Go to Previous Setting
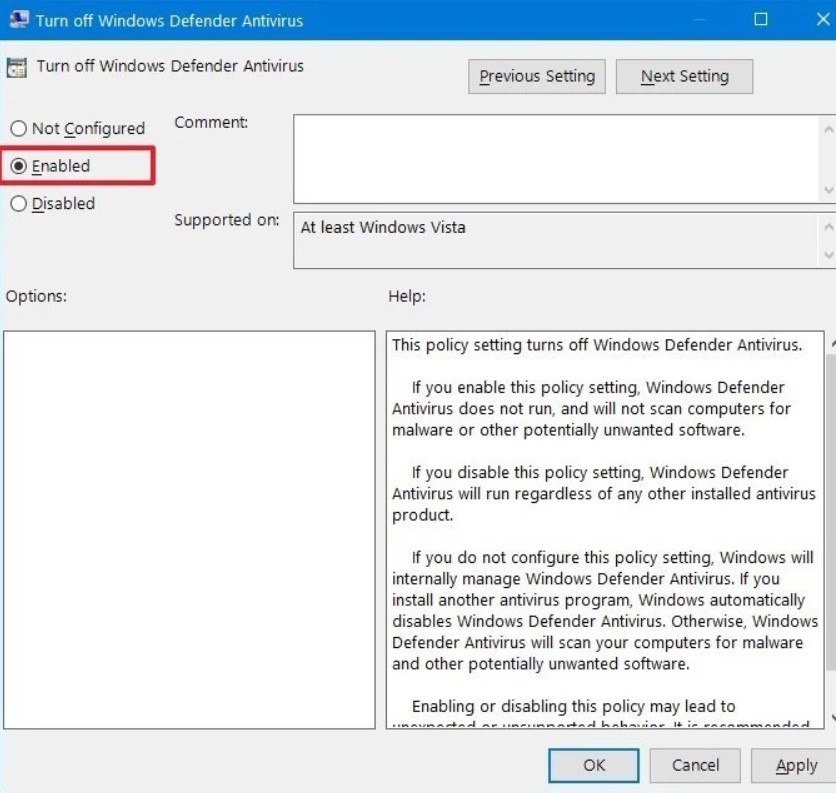The width and height of the screenshot is (836, 793). (x=536, y=76)
